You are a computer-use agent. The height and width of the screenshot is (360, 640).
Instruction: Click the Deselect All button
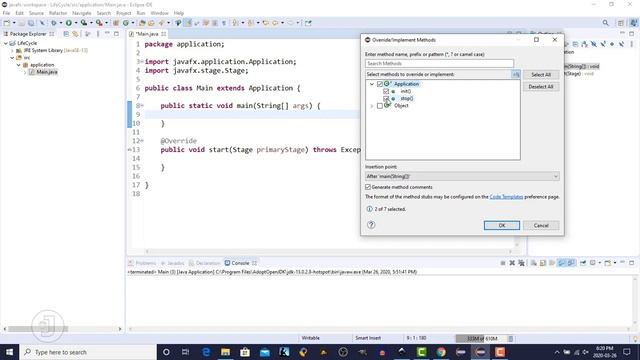point(541,87)
